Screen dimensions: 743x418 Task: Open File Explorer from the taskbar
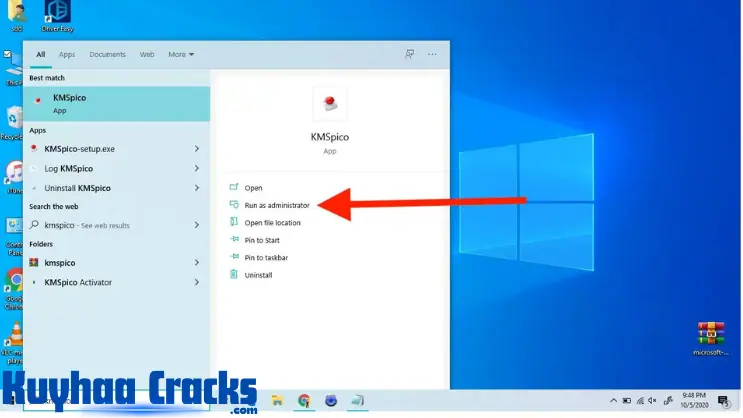[275, 401]
